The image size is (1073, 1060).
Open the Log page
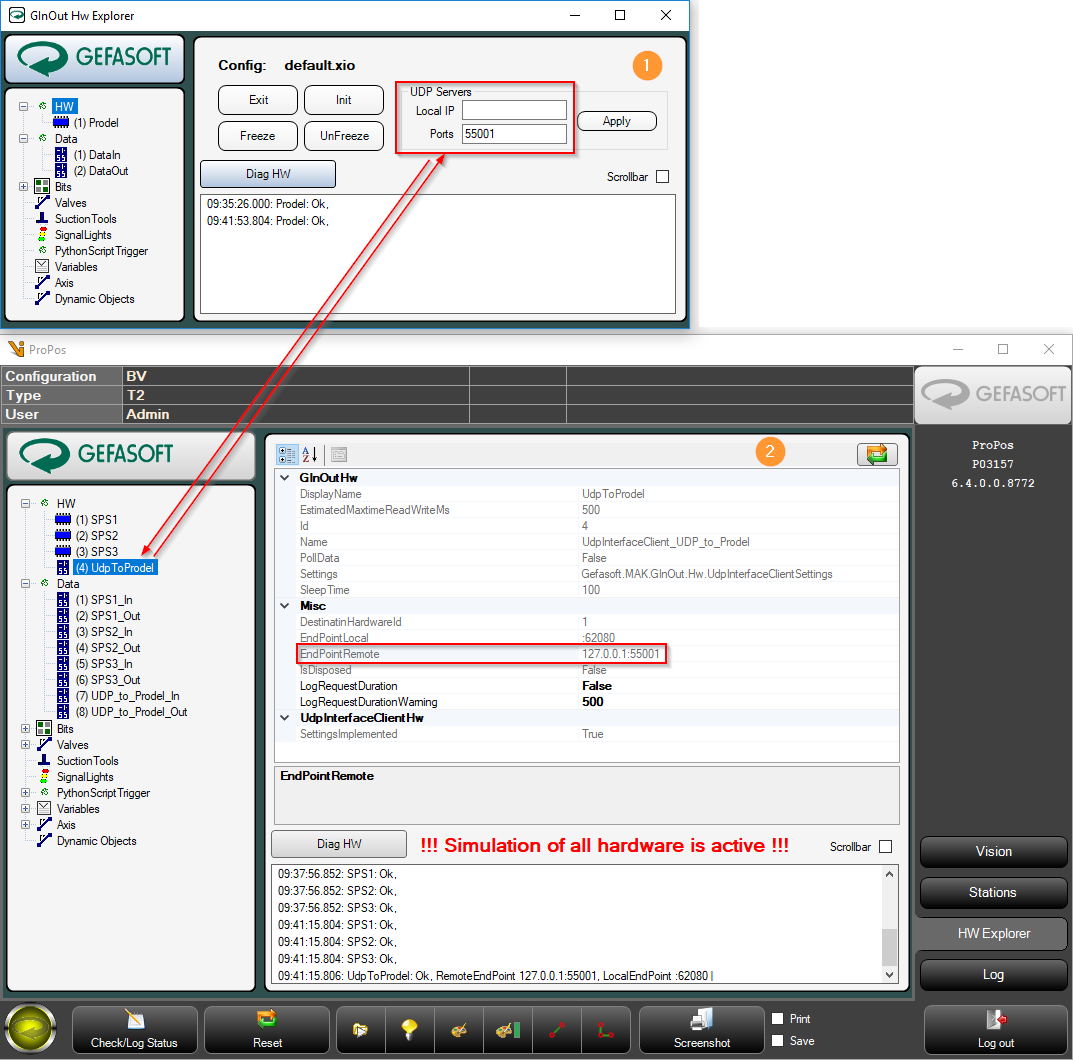[993, 974]
